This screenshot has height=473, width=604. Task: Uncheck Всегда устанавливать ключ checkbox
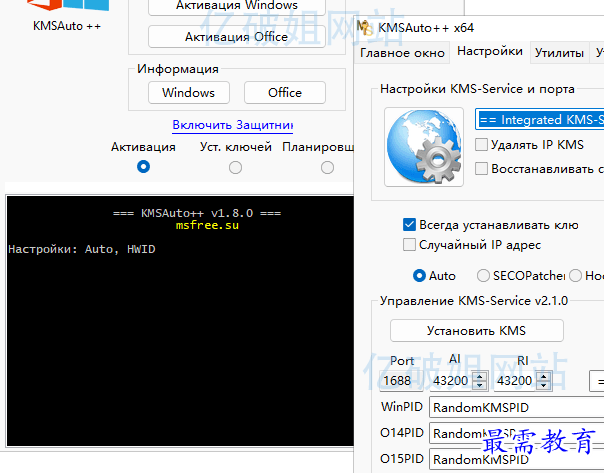pos(409,225)
